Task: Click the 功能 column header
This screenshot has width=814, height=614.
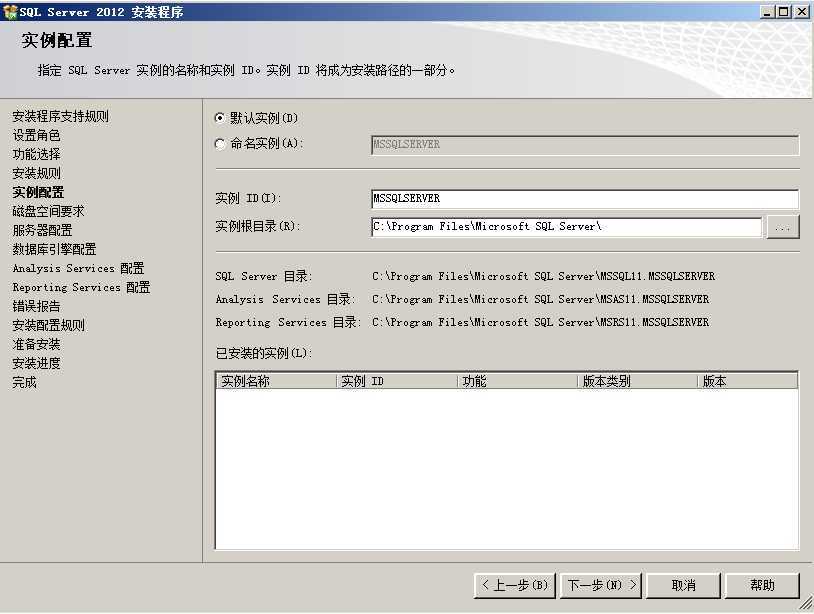Action: (x=518, y=381)
